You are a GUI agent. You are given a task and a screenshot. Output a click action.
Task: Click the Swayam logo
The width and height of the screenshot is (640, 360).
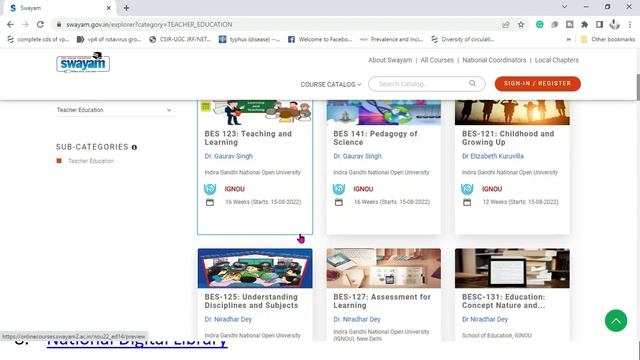83,62
